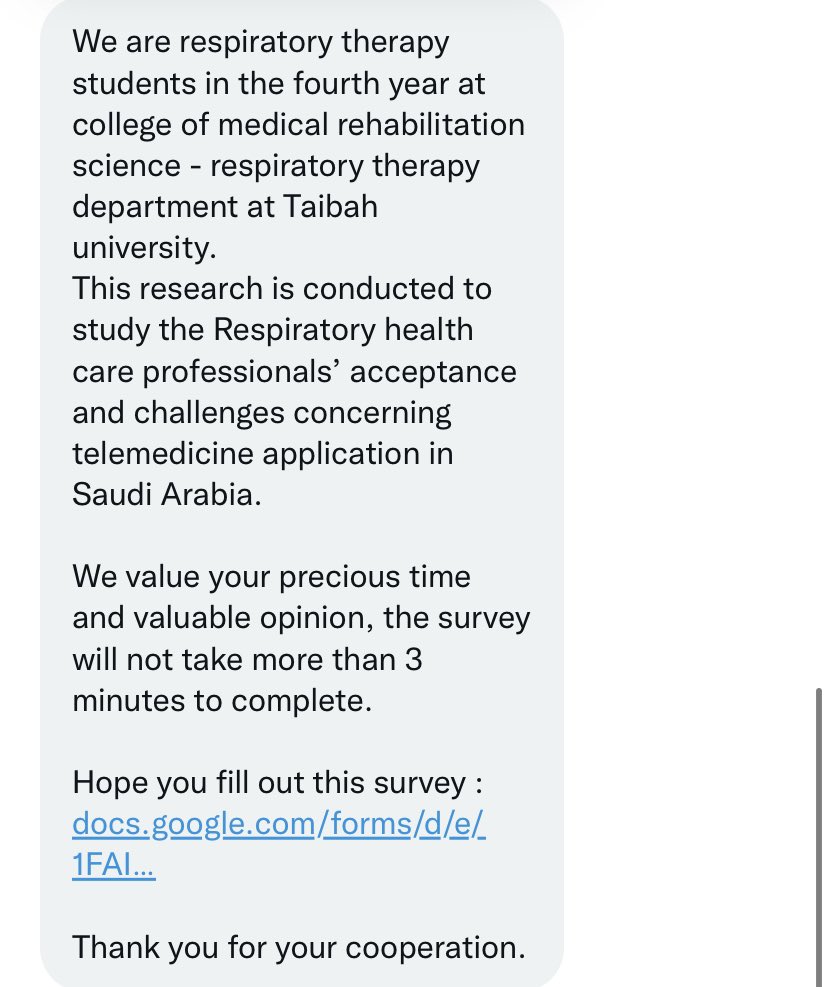The width and height of the screenshot is (828, 987).
Task: Click the vertical scrollbar thumb
Action: [819, 837]
